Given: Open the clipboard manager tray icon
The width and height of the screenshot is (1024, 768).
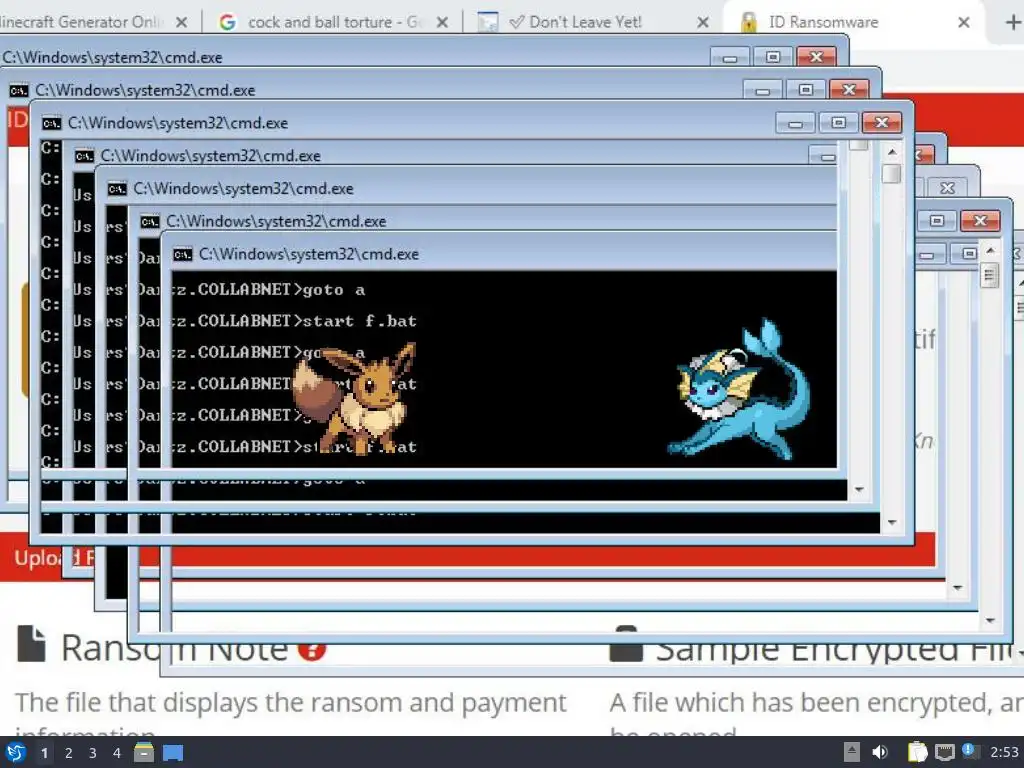Looking at the screenshot, I should point(918,752).
